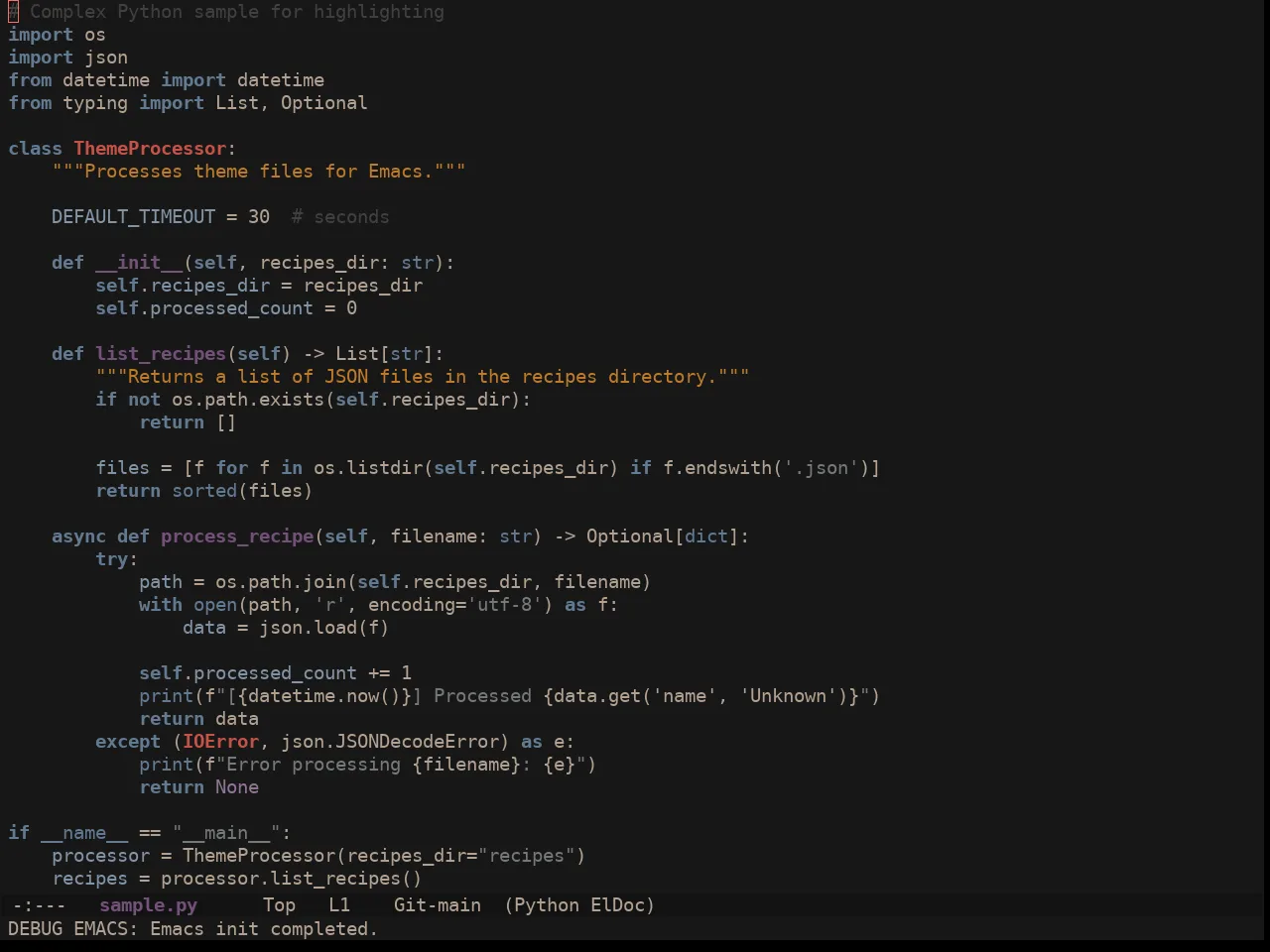1270x952 pixels.
Task: Click the __init__ method name
Action: [139, 263]
